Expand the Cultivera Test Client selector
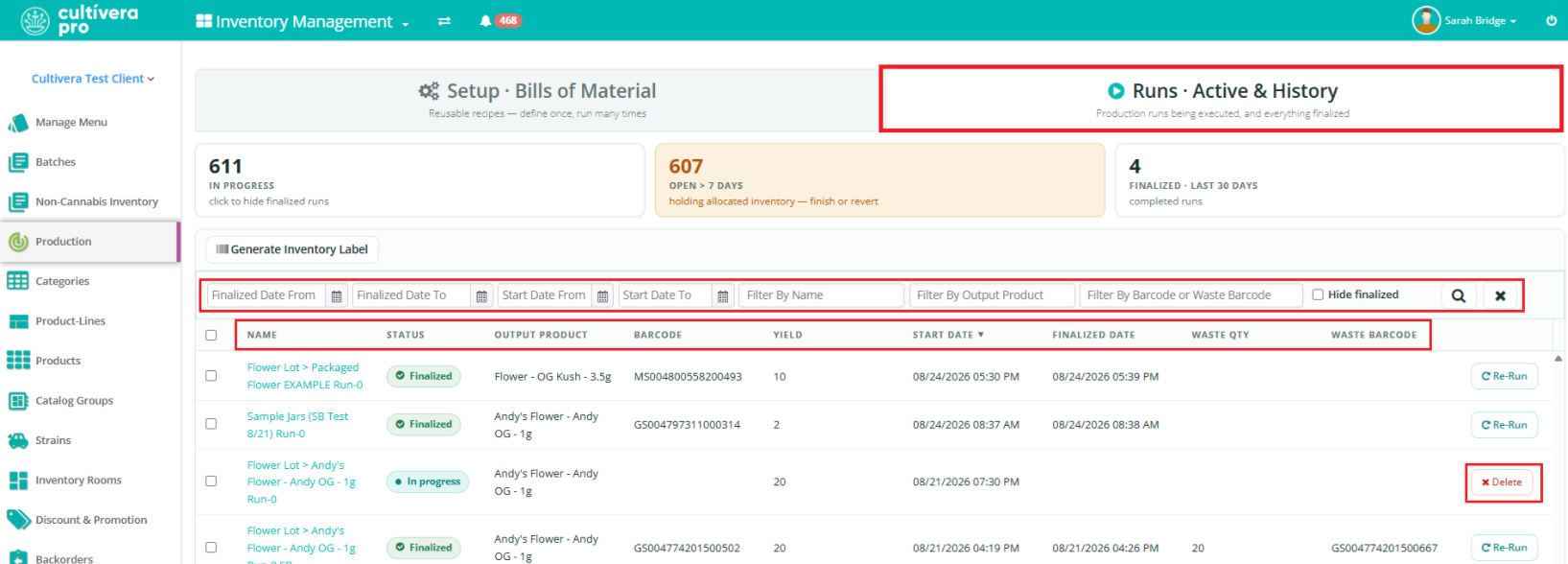 tap(93, 79)
